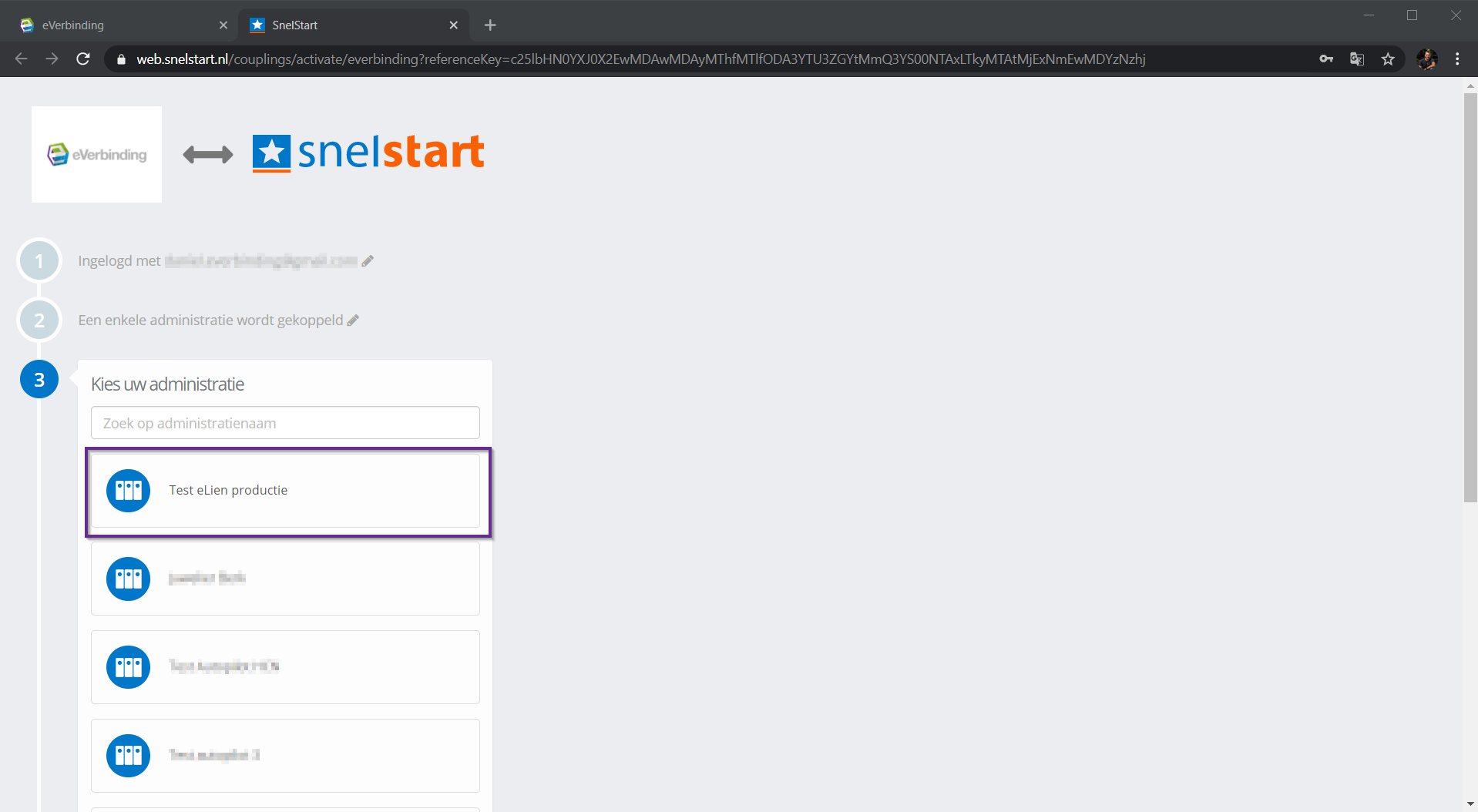Click scrollbar down arrow
Image resolution: width=1478 pixels, height=812 pixels.
point(1470,804)
